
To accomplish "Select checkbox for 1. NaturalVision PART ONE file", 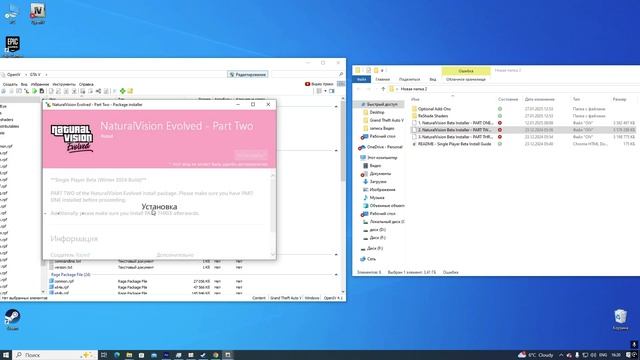I will [414, 123].
